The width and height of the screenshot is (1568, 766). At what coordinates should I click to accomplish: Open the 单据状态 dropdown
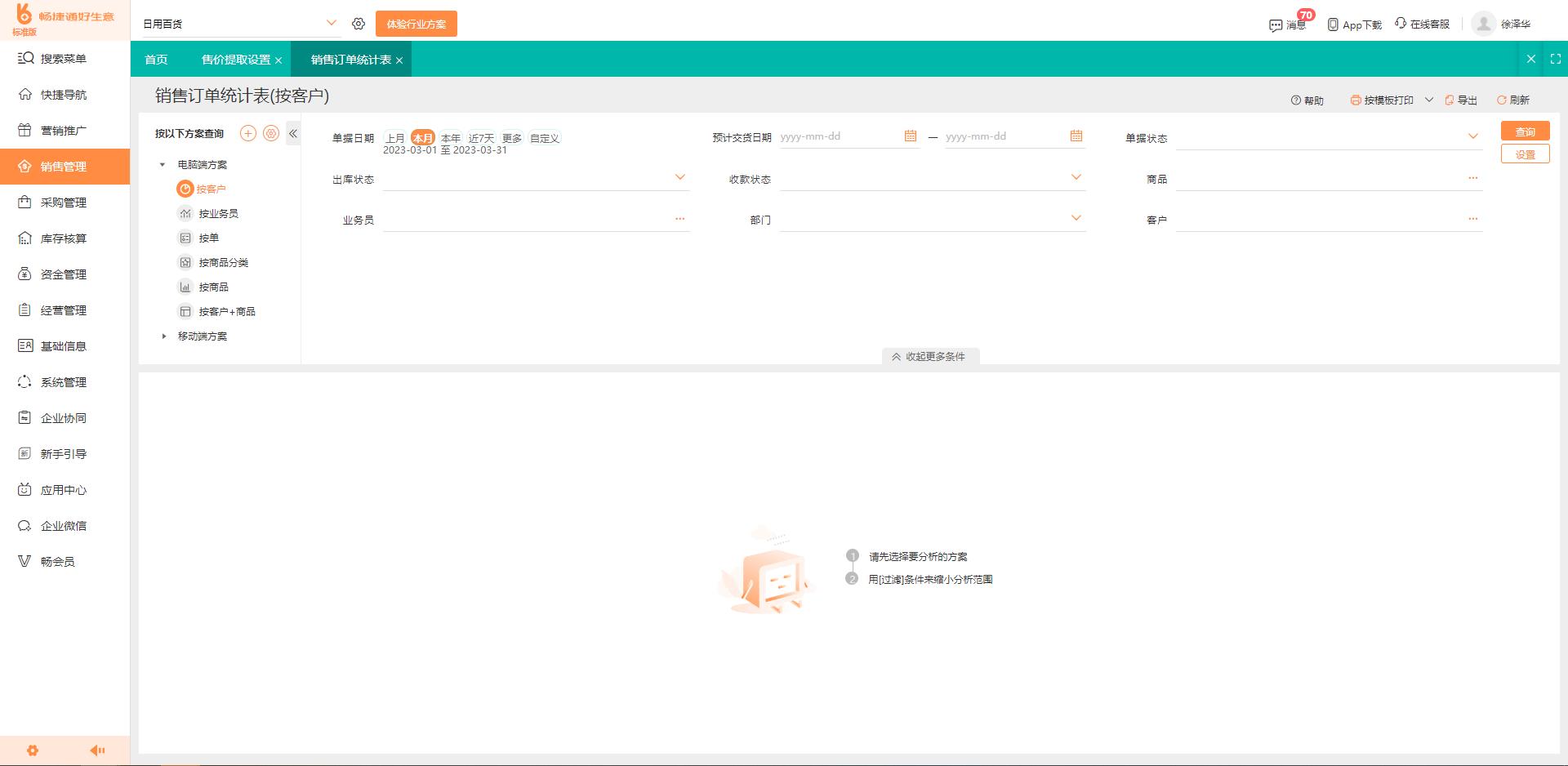1474,137
